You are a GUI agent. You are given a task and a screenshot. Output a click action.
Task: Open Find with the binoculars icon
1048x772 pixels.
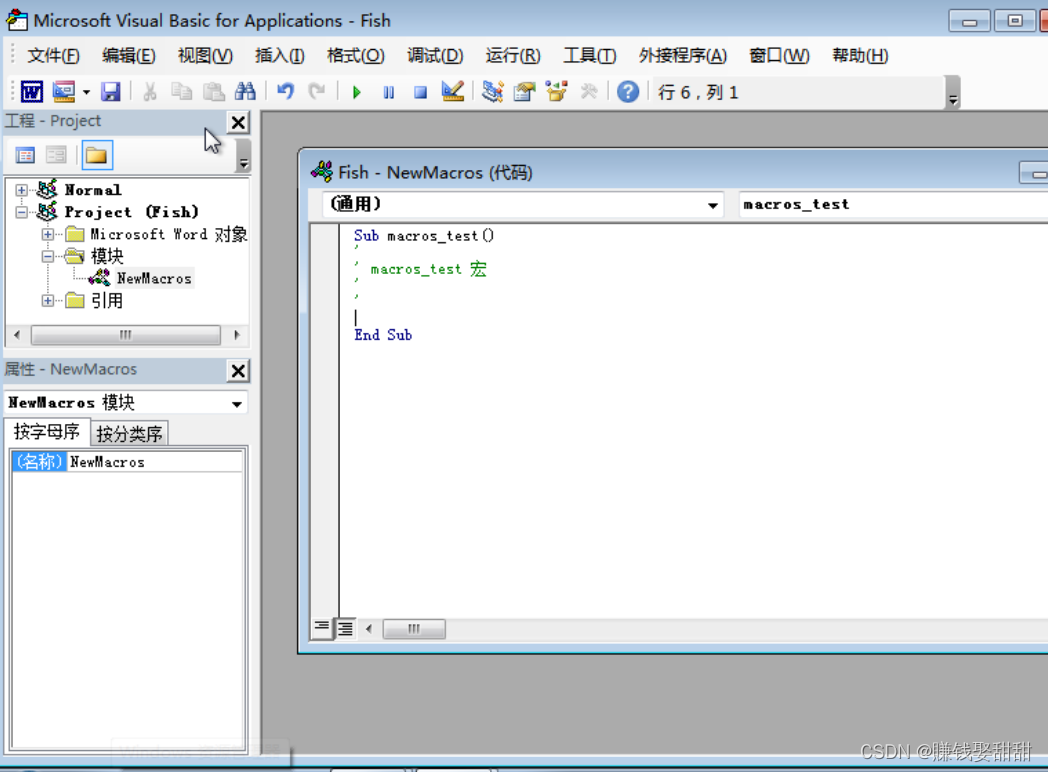click(x=245, y=92)
